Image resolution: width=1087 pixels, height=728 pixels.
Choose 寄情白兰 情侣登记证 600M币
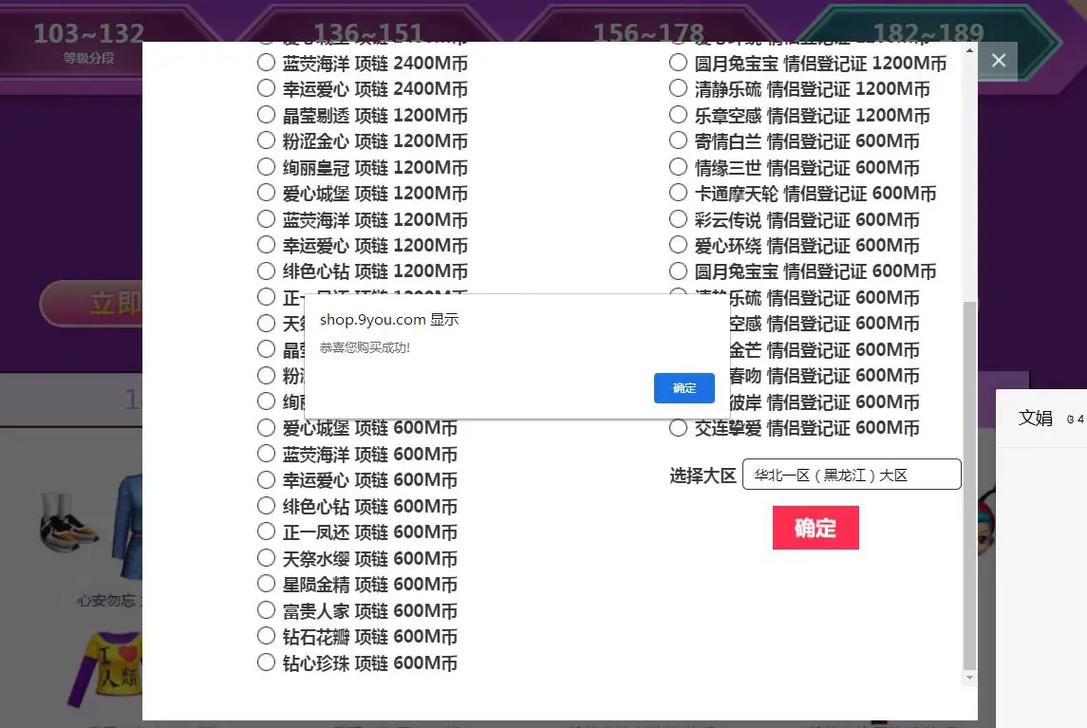tap(677, 140)
